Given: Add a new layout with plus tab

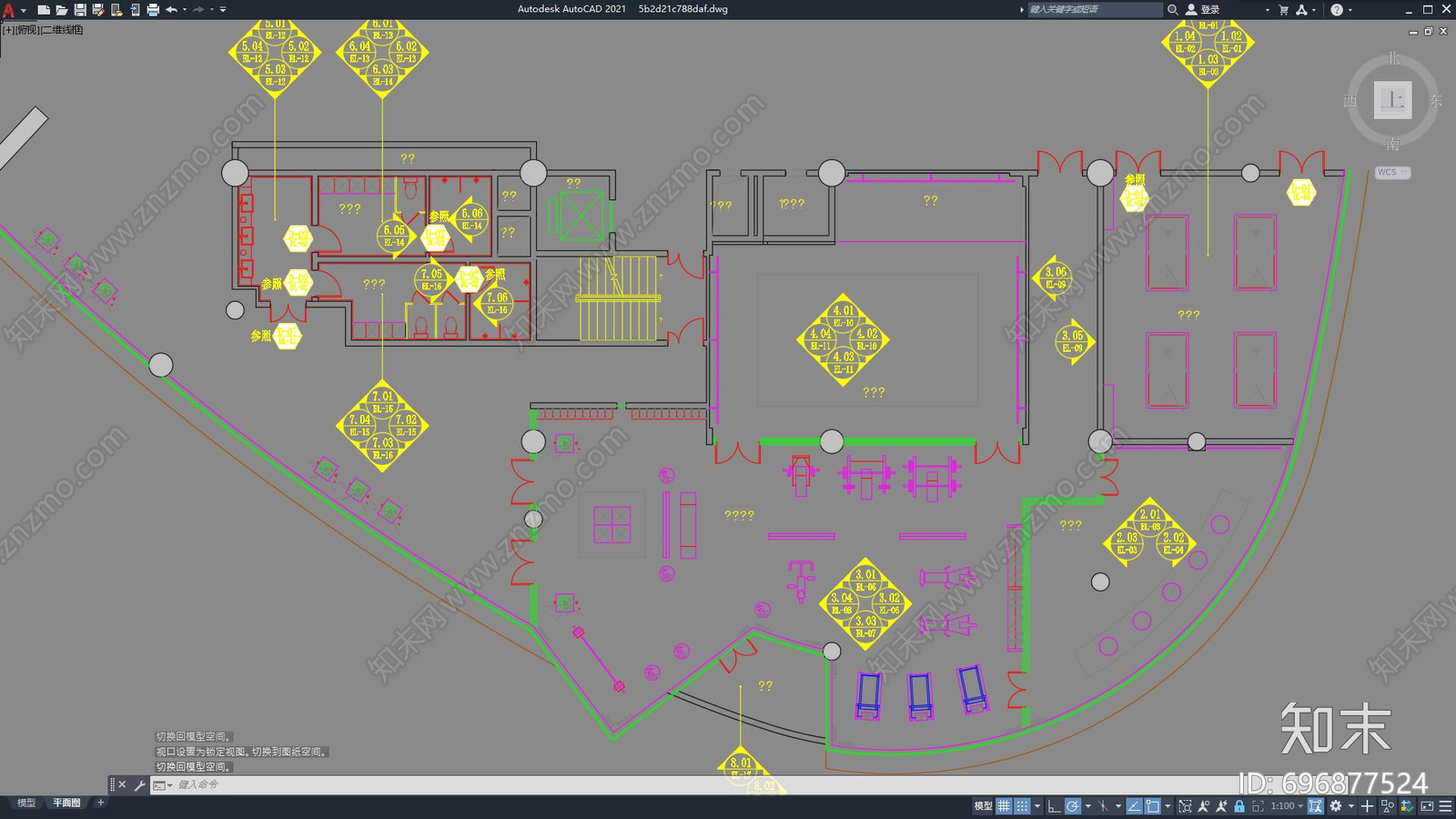Looking at the screenshot, I should [x=100, y=803].
